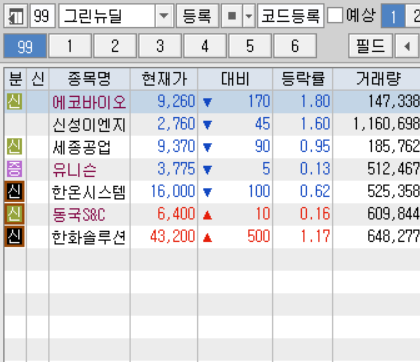
Task: Select the 한화솔루션 stock name
Action: point(89,237)
